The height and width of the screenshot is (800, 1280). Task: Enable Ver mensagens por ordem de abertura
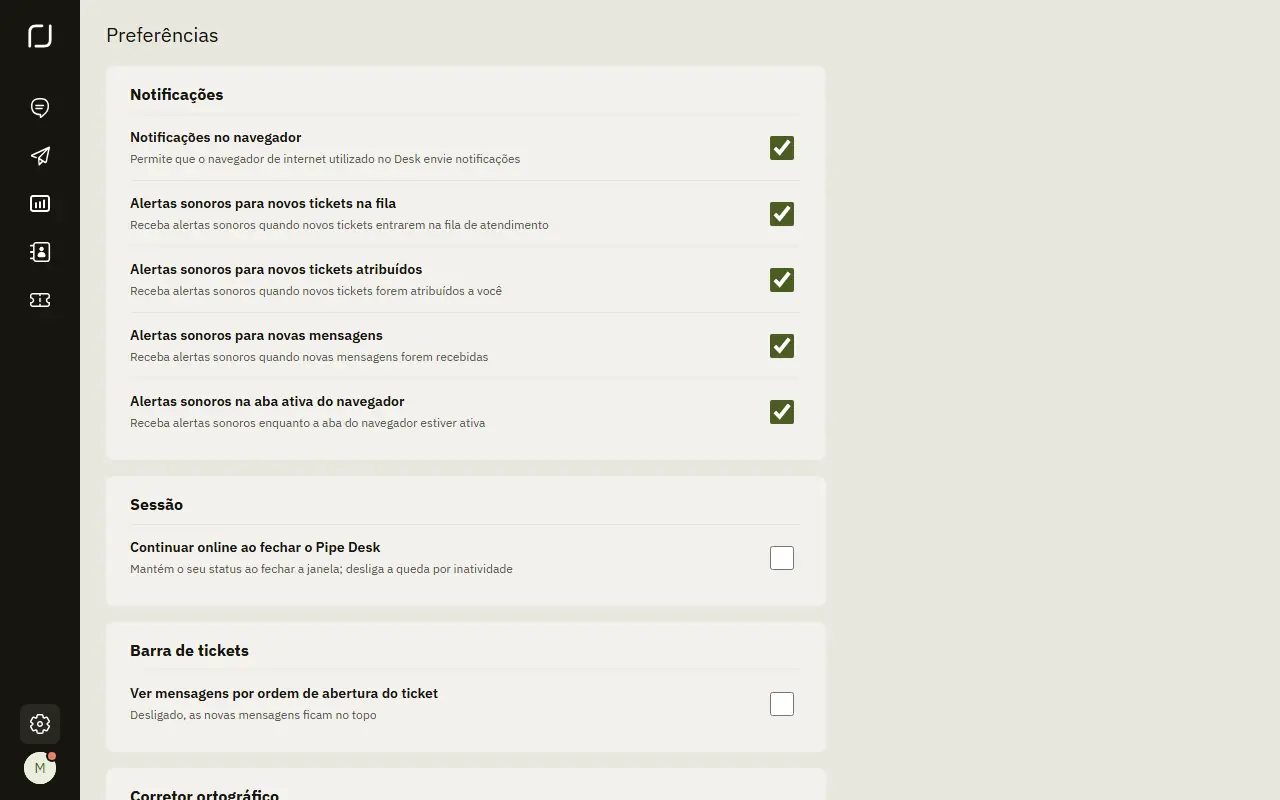[782, 704]
